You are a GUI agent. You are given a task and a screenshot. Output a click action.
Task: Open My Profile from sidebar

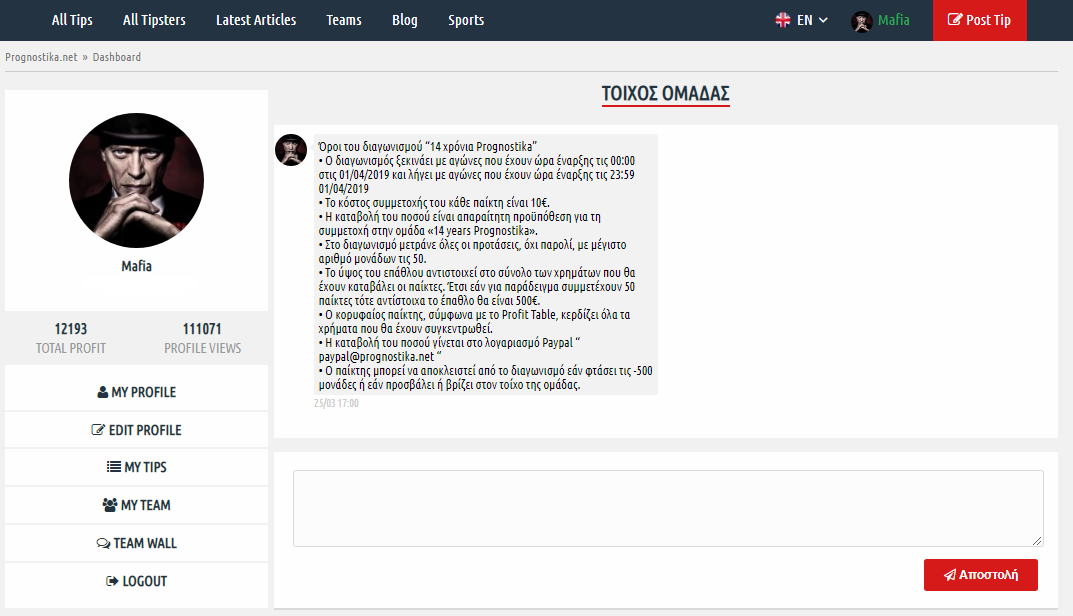(x=136, y=392)
